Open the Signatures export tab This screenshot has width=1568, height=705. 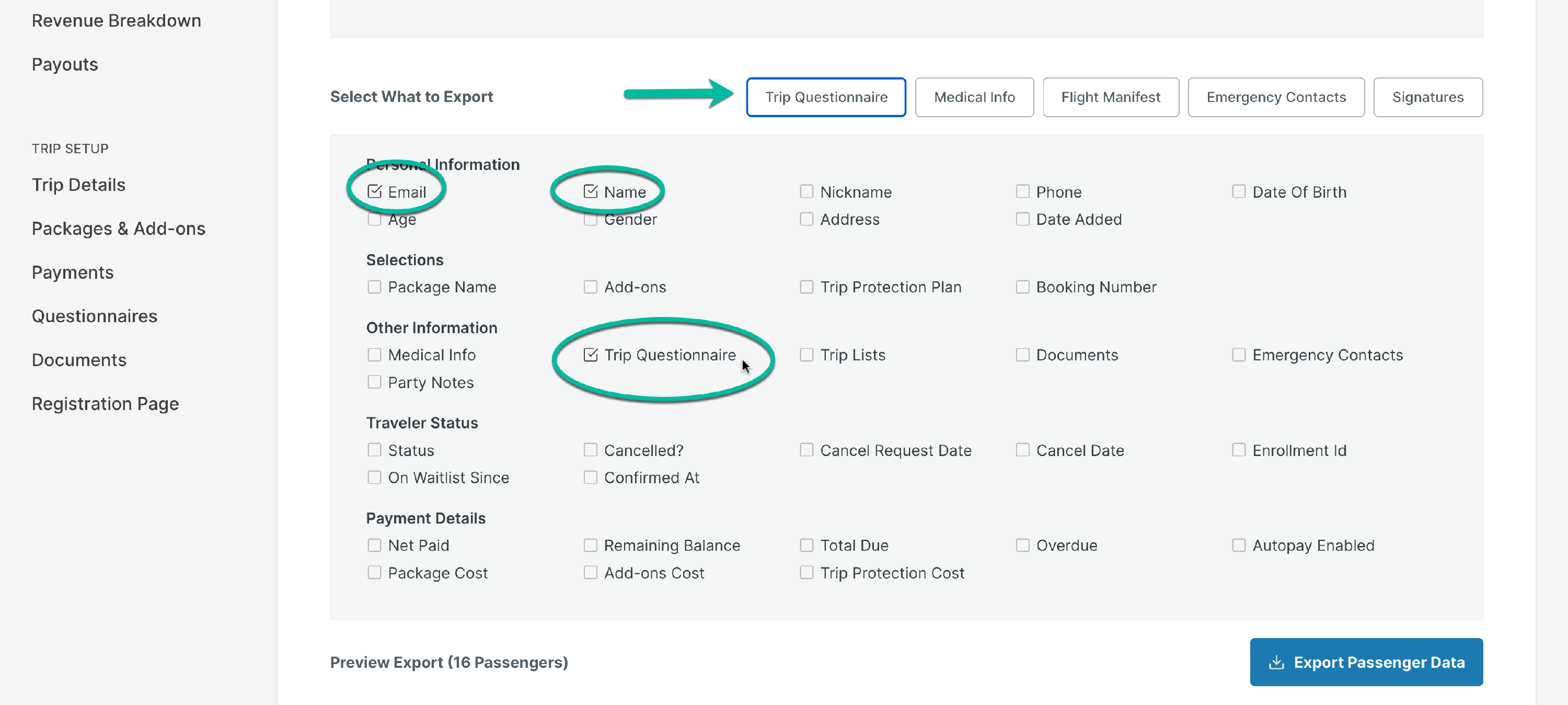[x=1427, y=97]
